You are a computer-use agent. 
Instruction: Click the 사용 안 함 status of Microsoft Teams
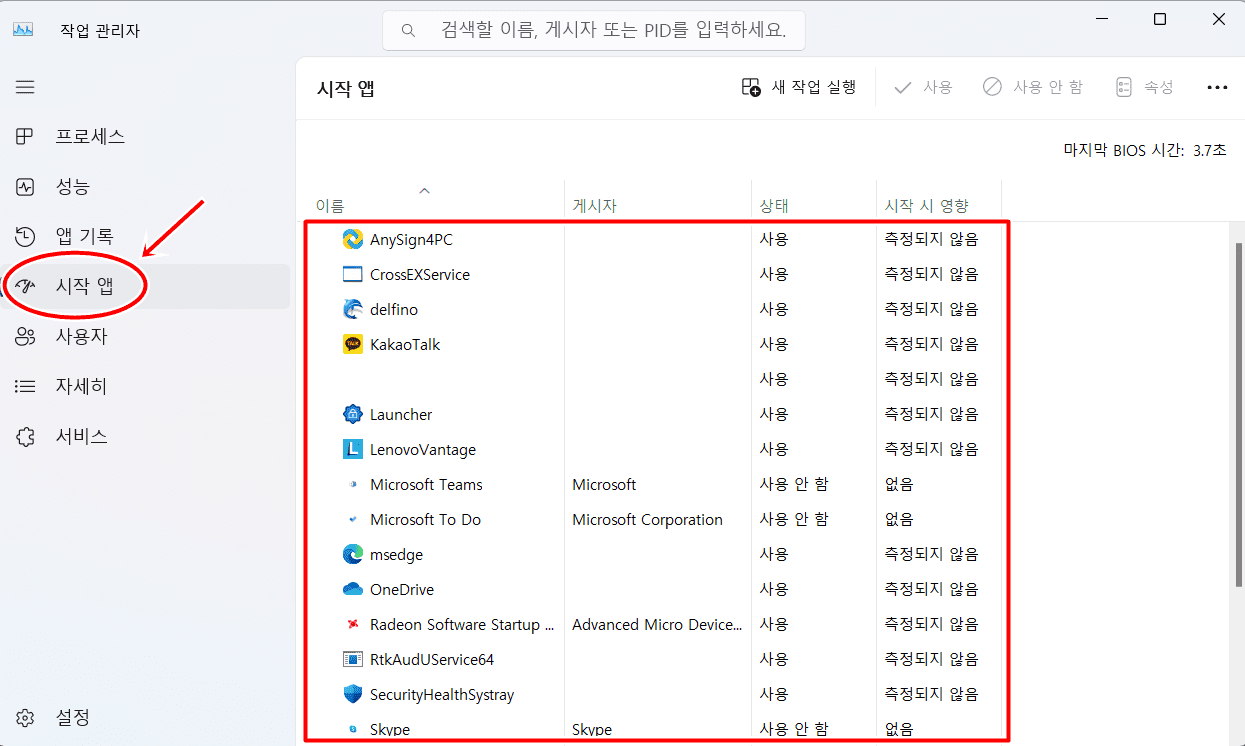[793, 484]
